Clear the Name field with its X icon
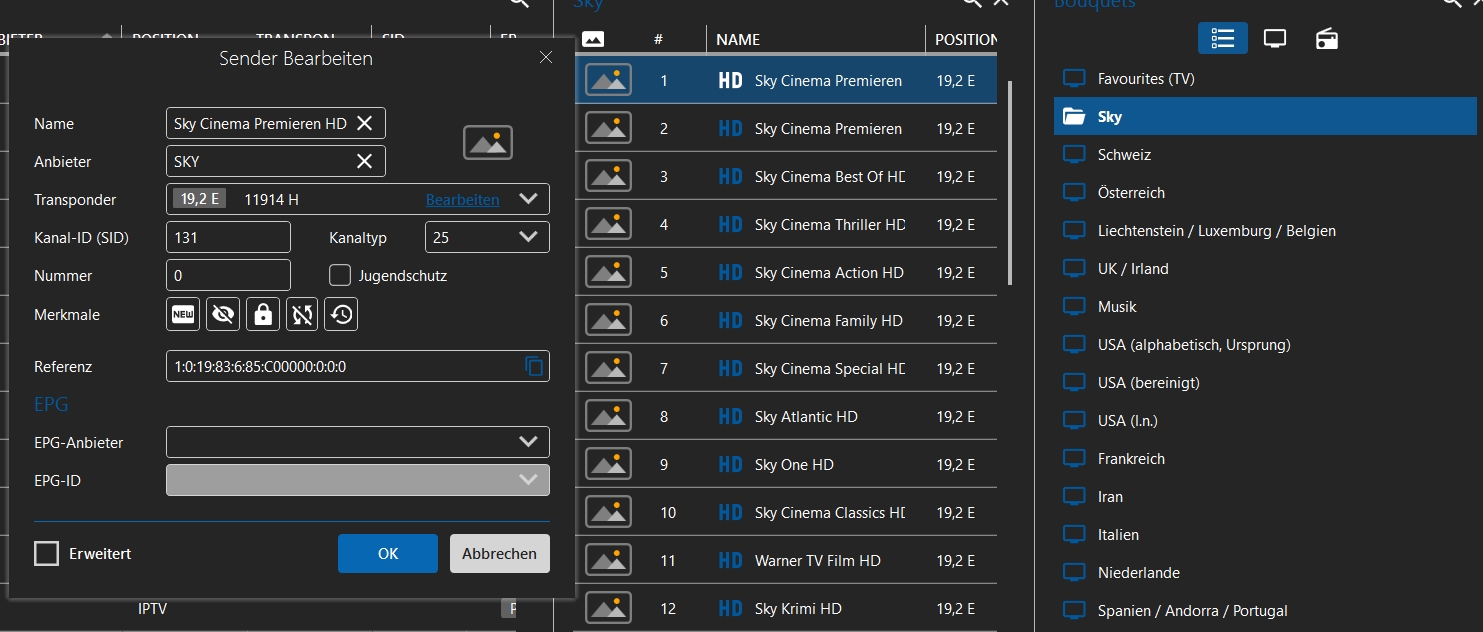This screenshot has height=632, width=1483. point(365,123)
